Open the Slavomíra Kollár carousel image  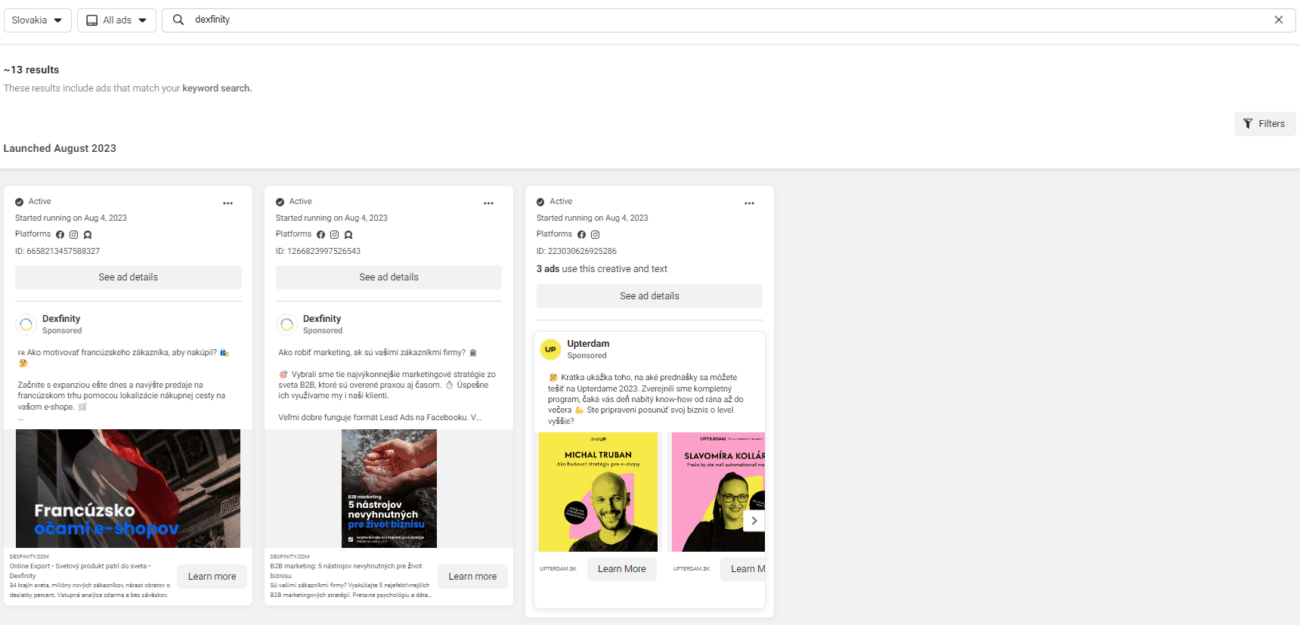[718, 491]
